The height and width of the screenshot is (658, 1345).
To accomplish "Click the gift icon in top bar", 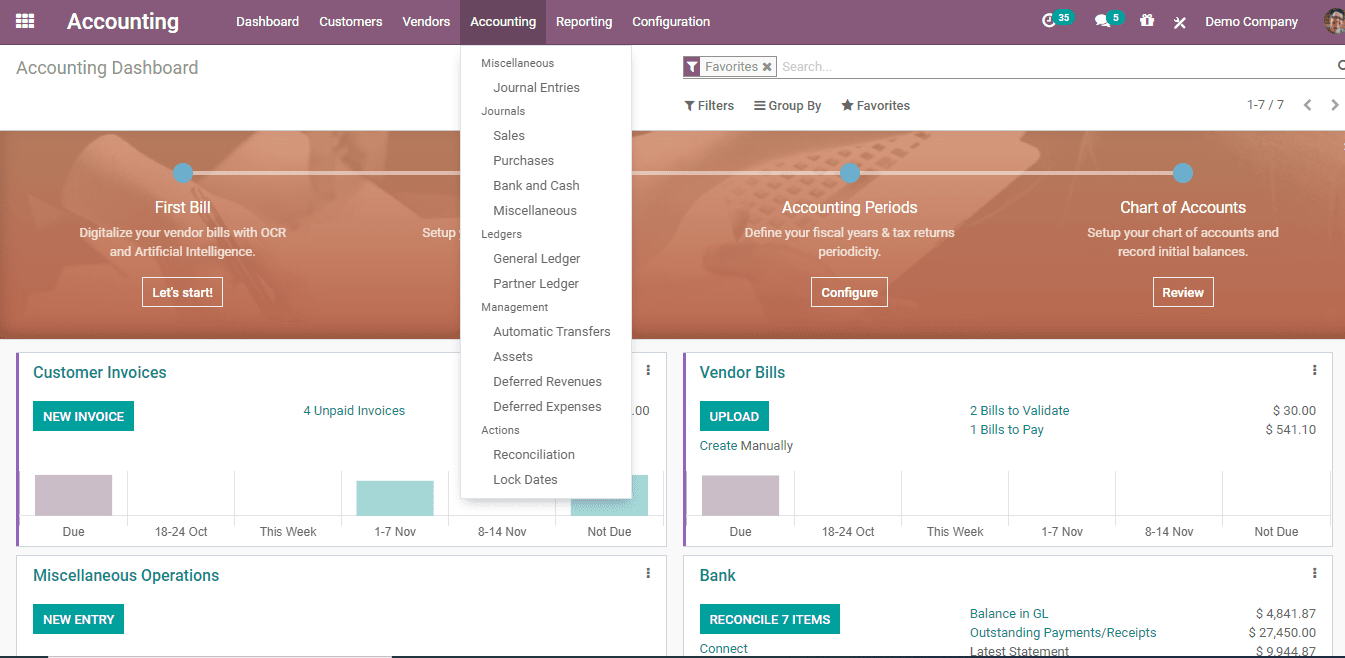I will [1147, 21].
